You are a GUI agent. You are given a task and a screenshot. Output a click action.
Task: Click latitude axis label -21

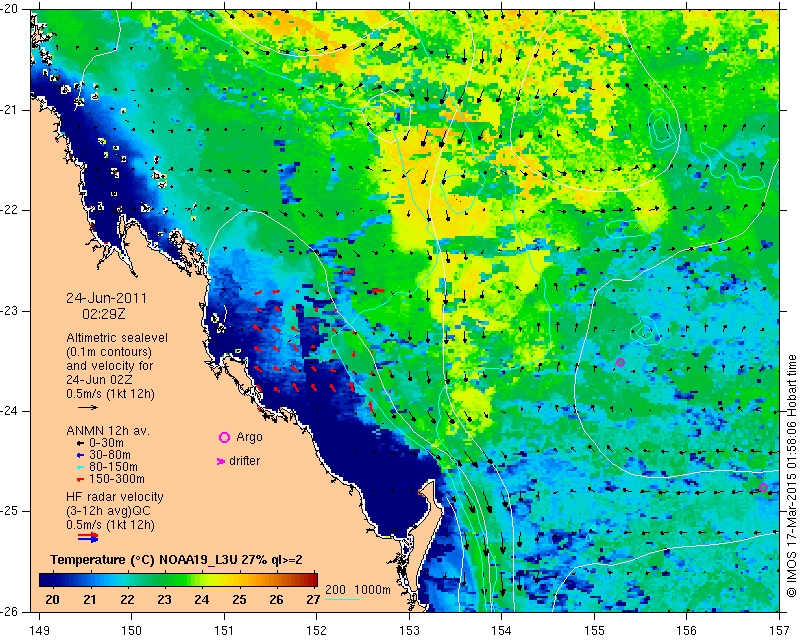click(x=9, y=110)
